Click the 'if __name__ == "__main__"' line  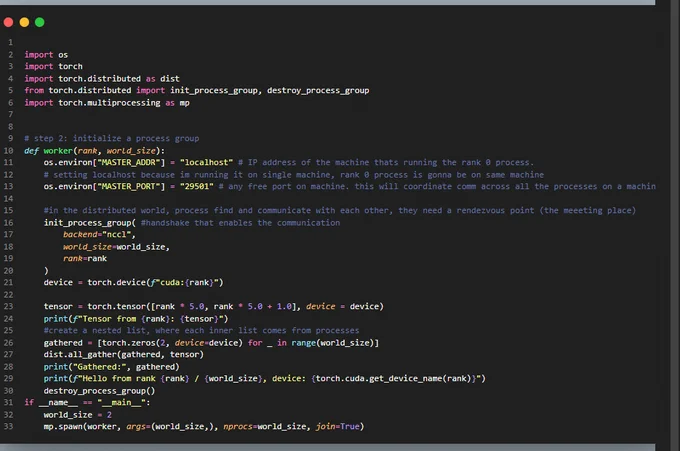click(x=87, y=402)
